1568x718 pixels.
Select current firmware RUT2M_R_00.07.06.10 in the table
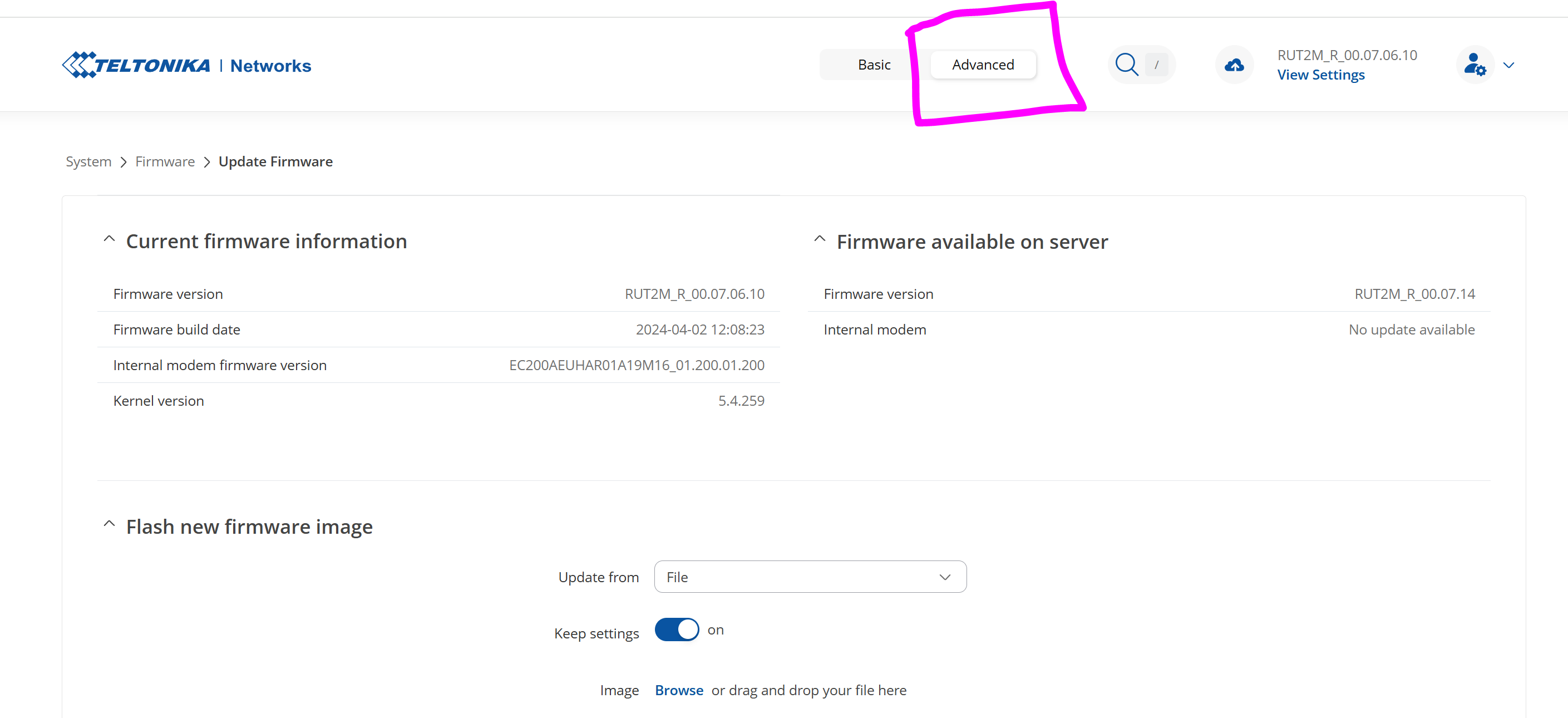tap(694, 294)
